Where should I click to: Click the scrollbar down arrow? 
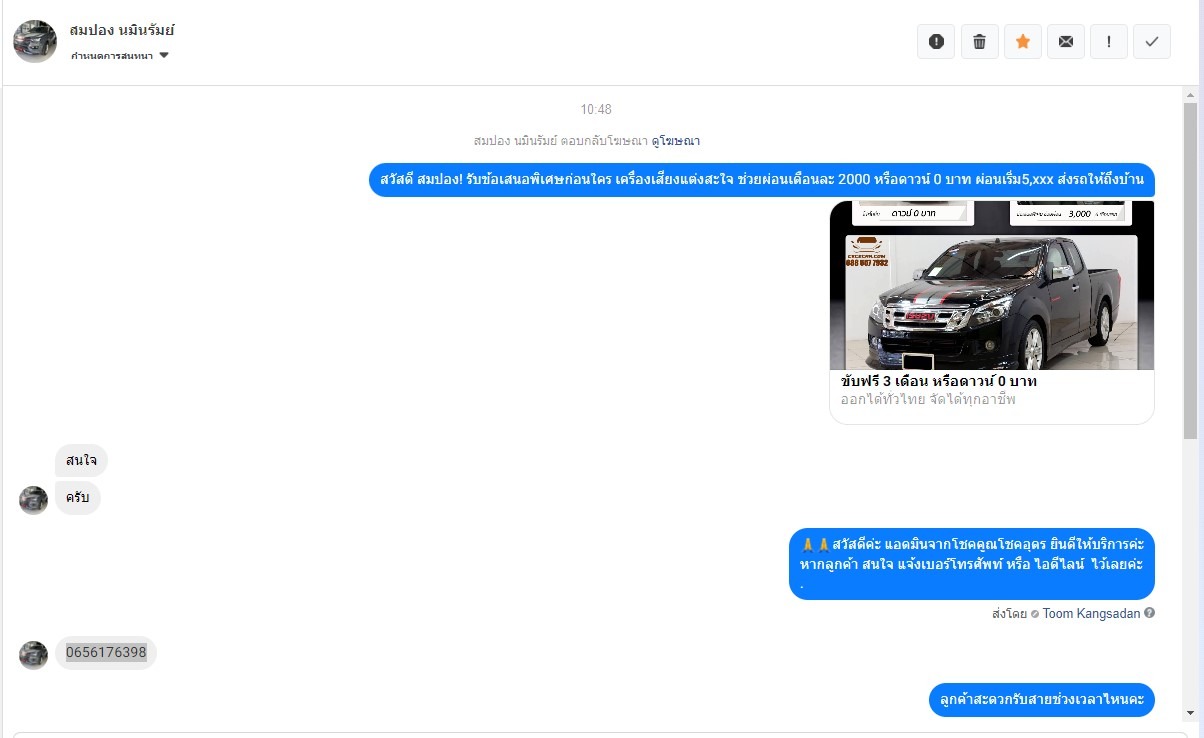[x=1190, y=713]
